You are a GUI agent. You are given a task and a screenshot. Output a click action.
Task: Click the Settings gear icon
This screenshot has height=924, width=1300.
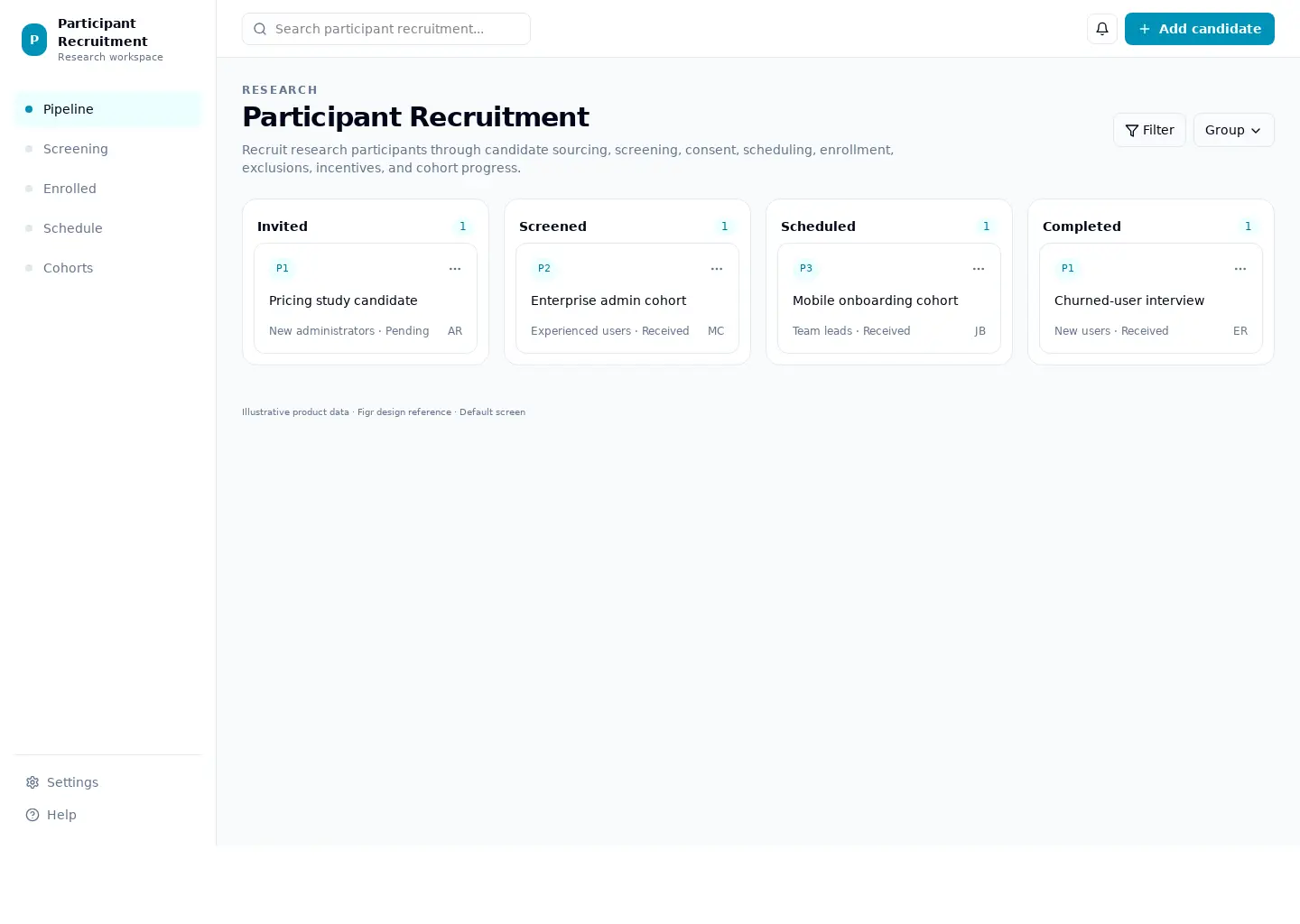(x=32, y=782)
